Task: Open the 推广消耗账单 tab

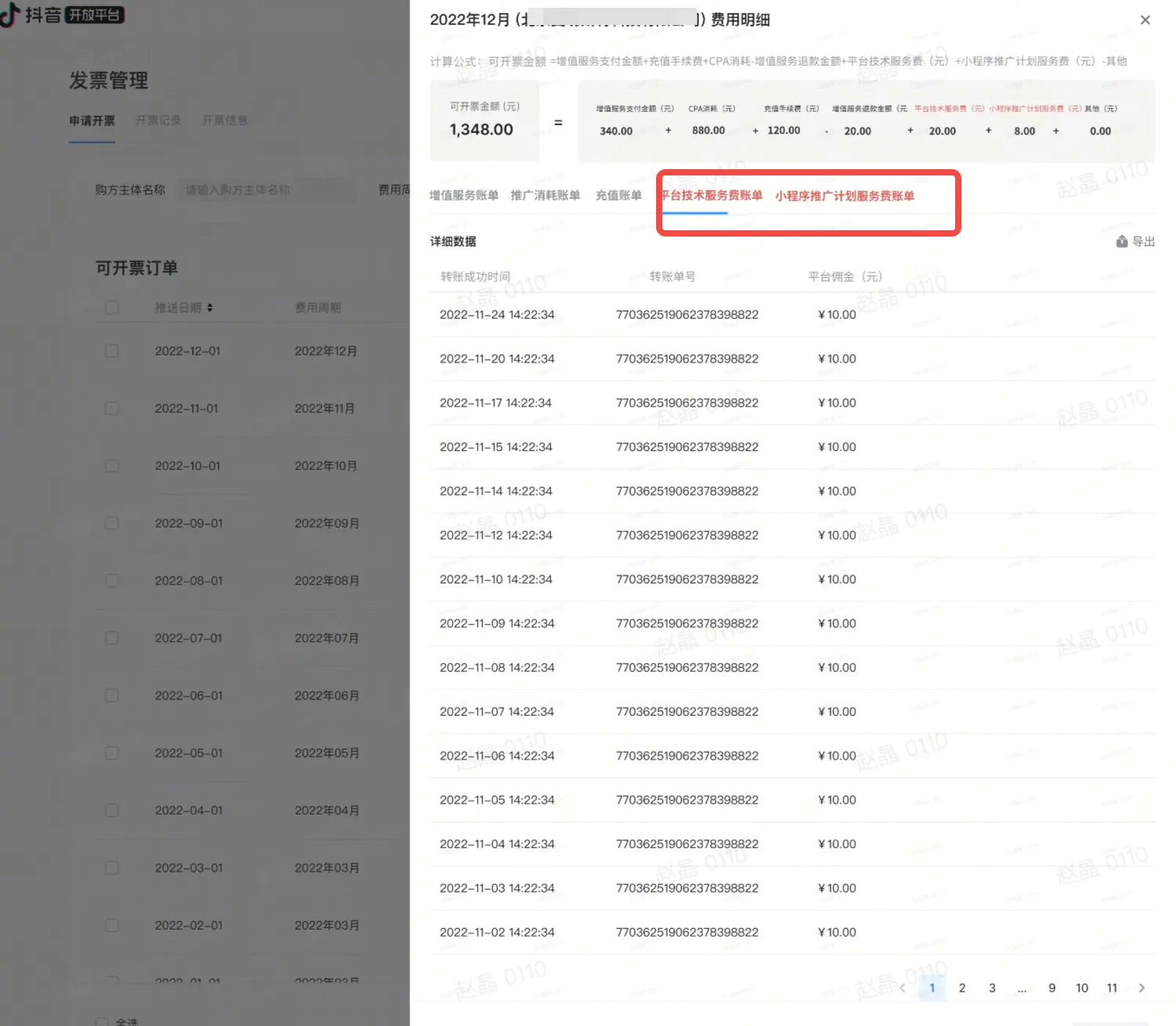Action: [x=545, y=196]
